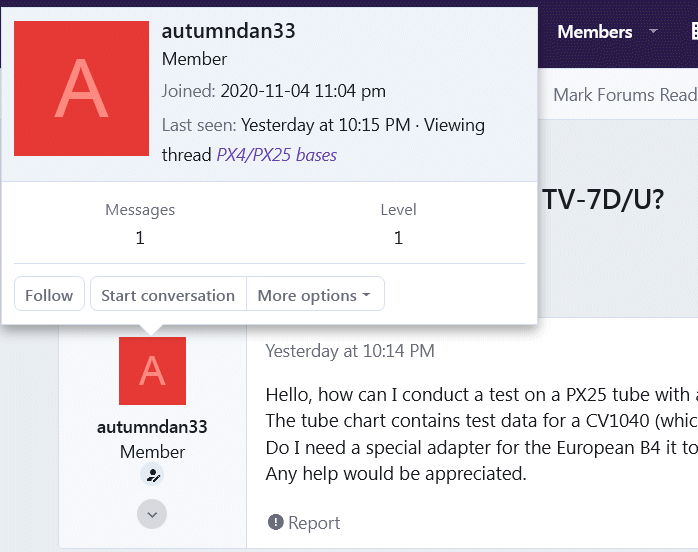Click the thread starter badge icon under Member
The height and width of the screenshot is (552, 698).
(152, 475)
